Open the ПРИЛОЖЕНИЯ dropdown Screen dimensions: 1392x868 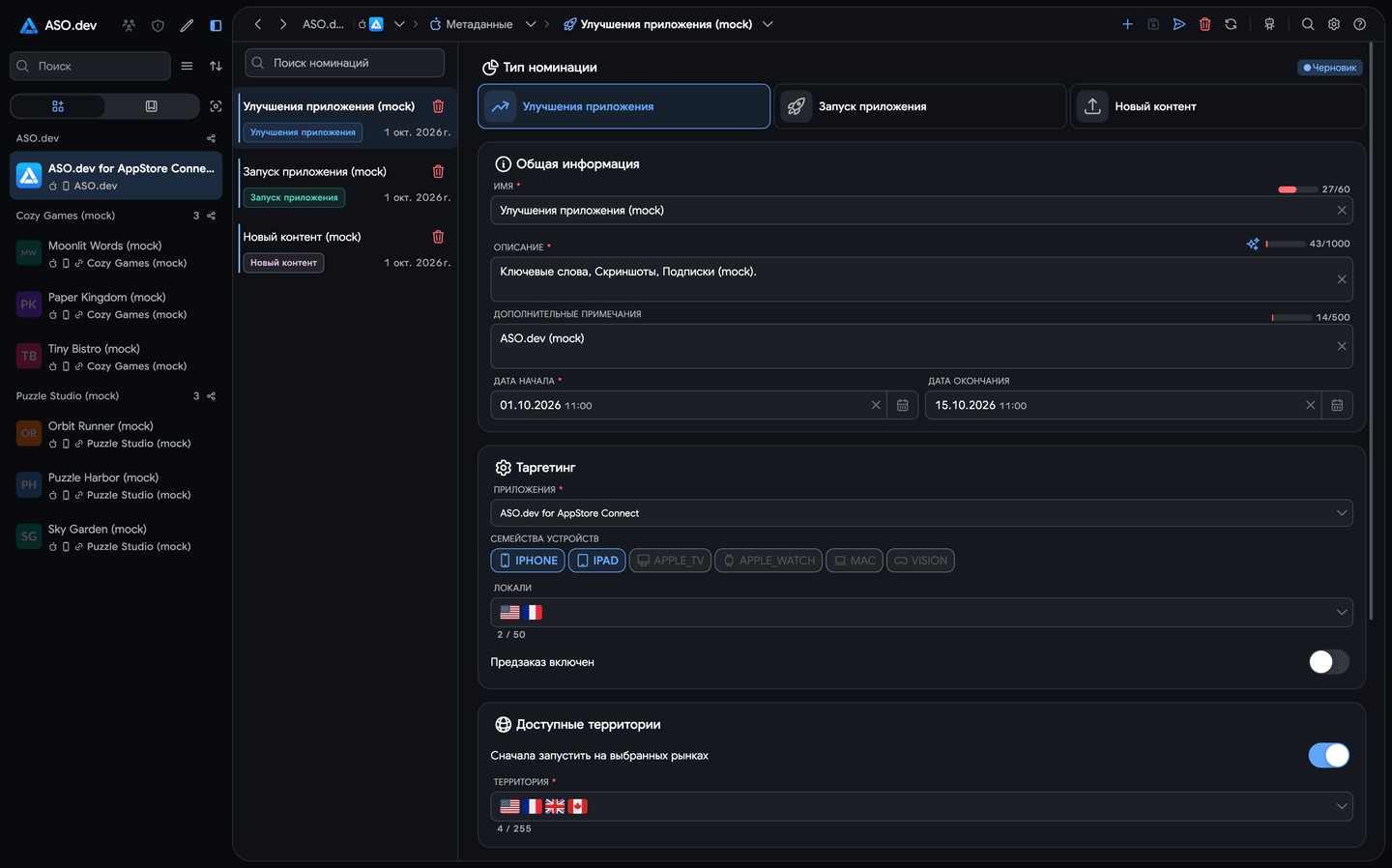pos(921,513)
